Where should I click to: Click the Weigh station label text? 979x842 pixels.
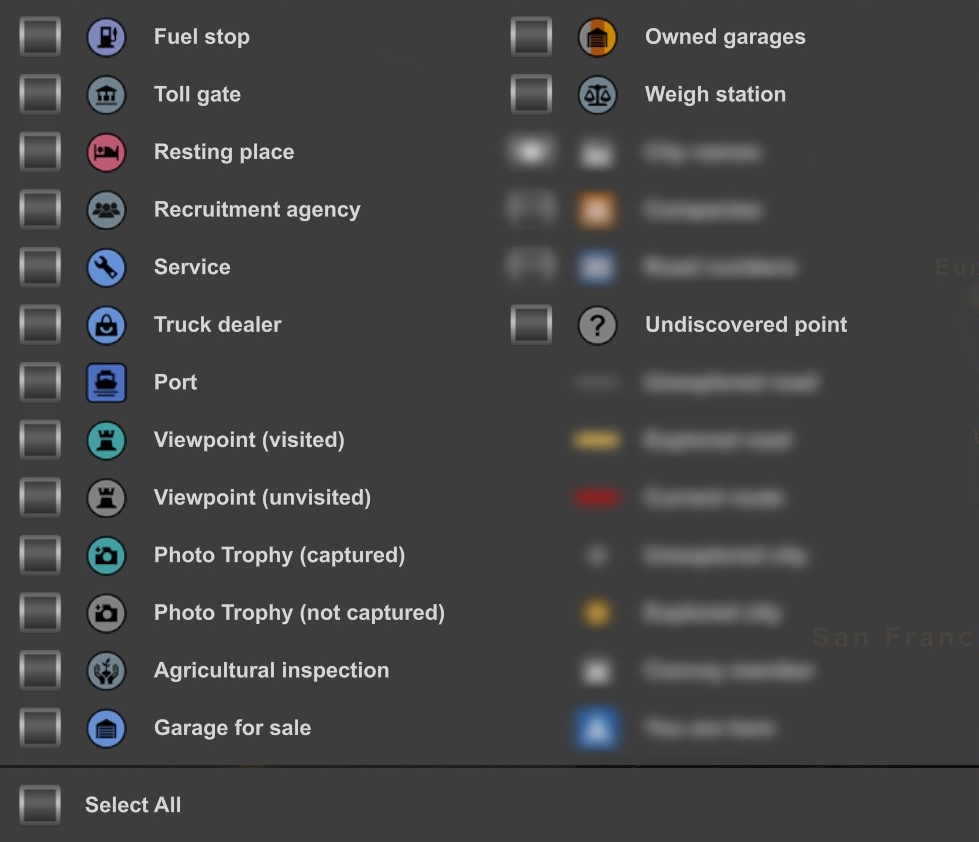click(x=715, y=95)
